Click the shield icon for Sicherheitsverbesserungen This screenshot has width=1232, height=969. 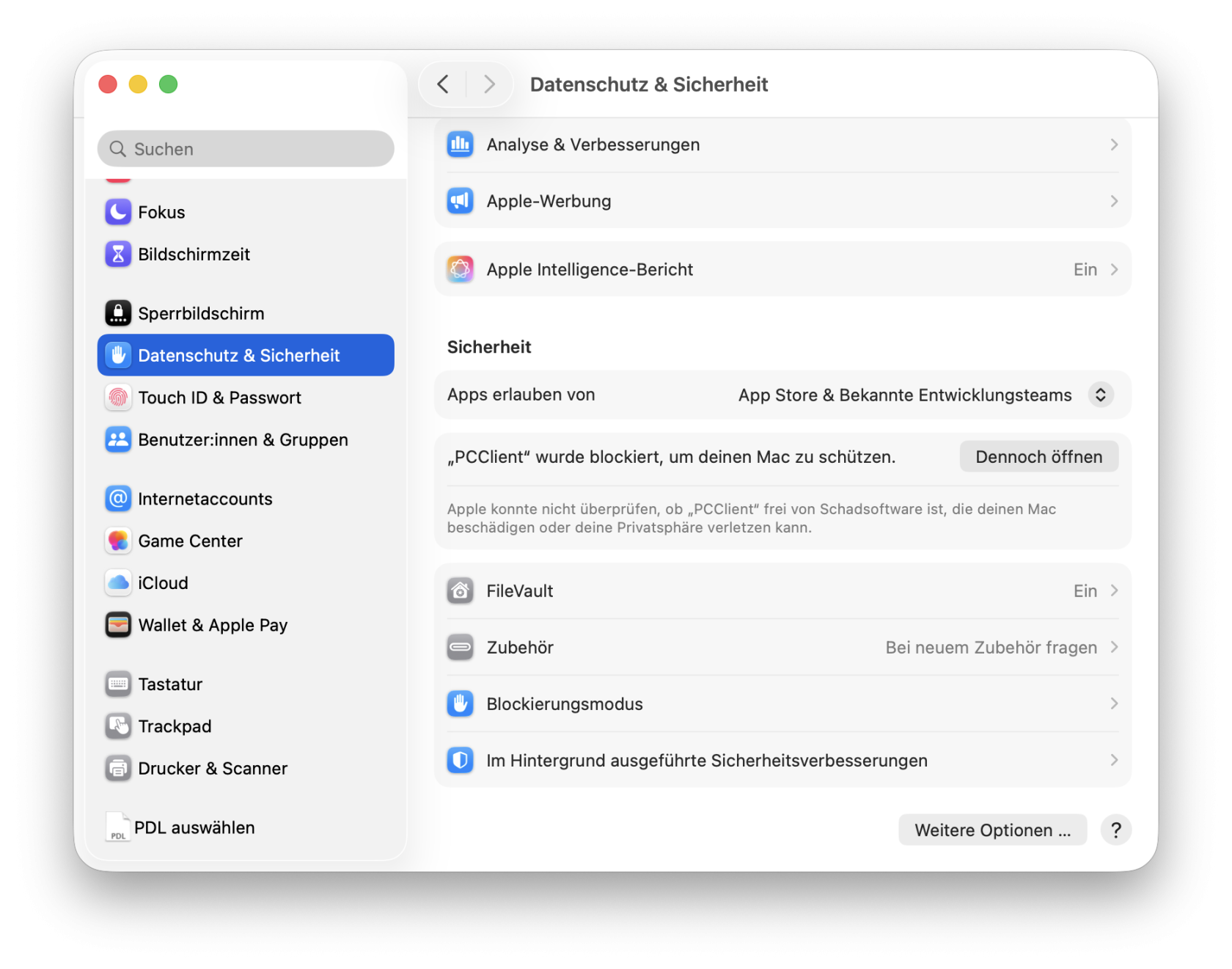click(x=461, y=760)
